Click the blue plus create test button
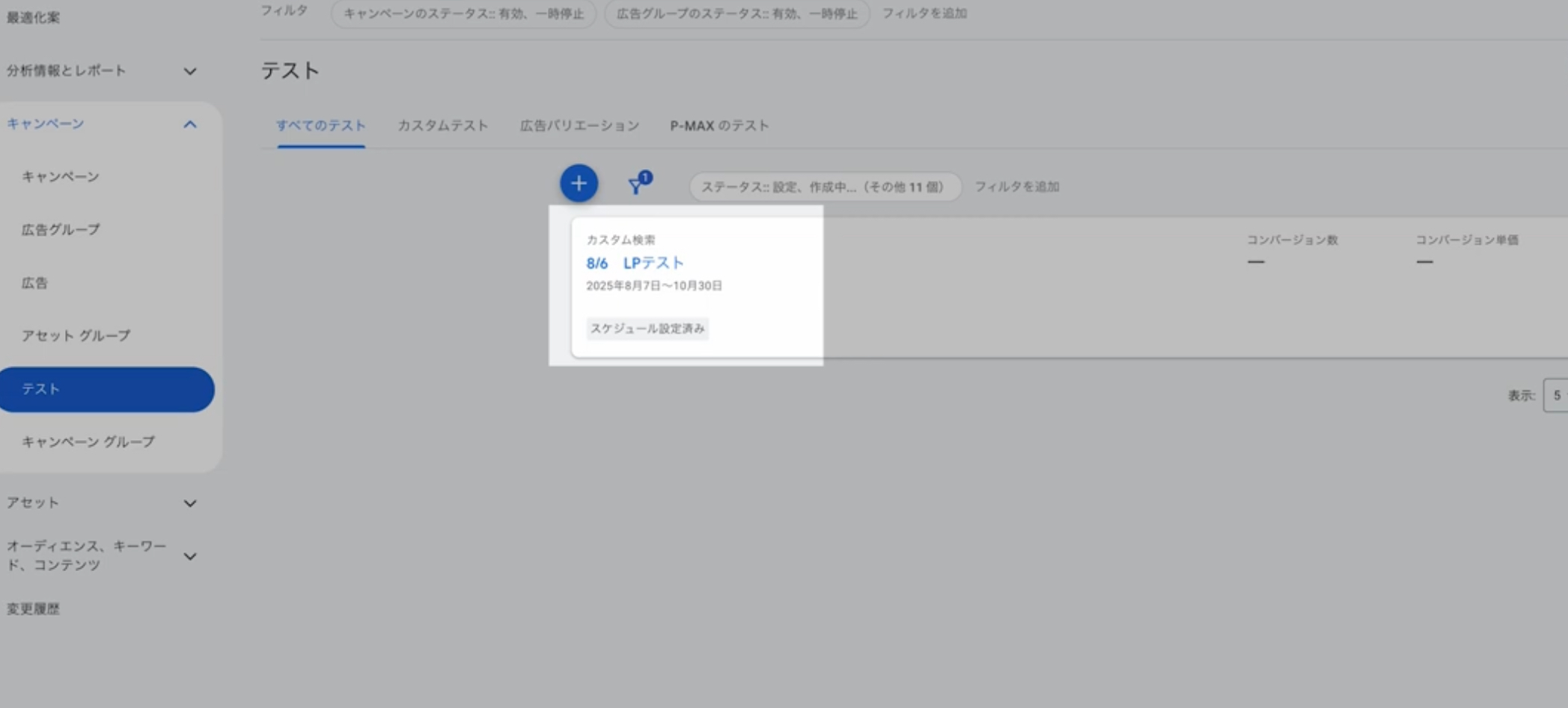The width and height of the screenshot is (1568, 708). point(579,183)
